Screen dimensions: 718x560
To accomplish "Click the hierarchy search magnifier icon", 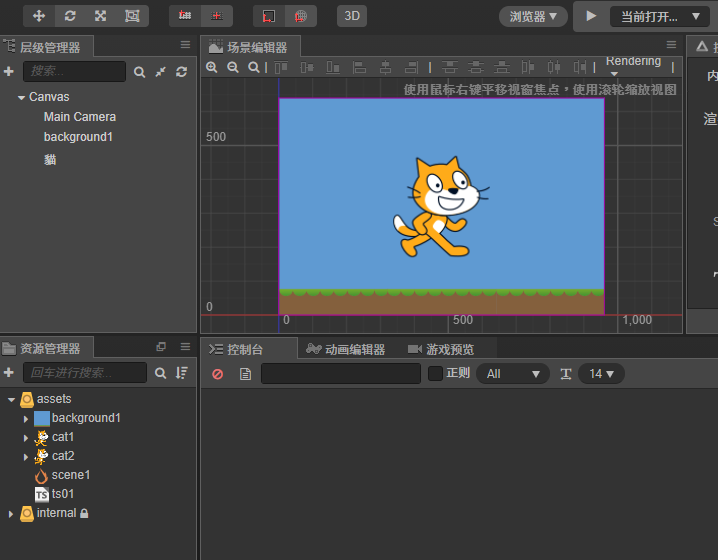I will [x=139, y=72].
